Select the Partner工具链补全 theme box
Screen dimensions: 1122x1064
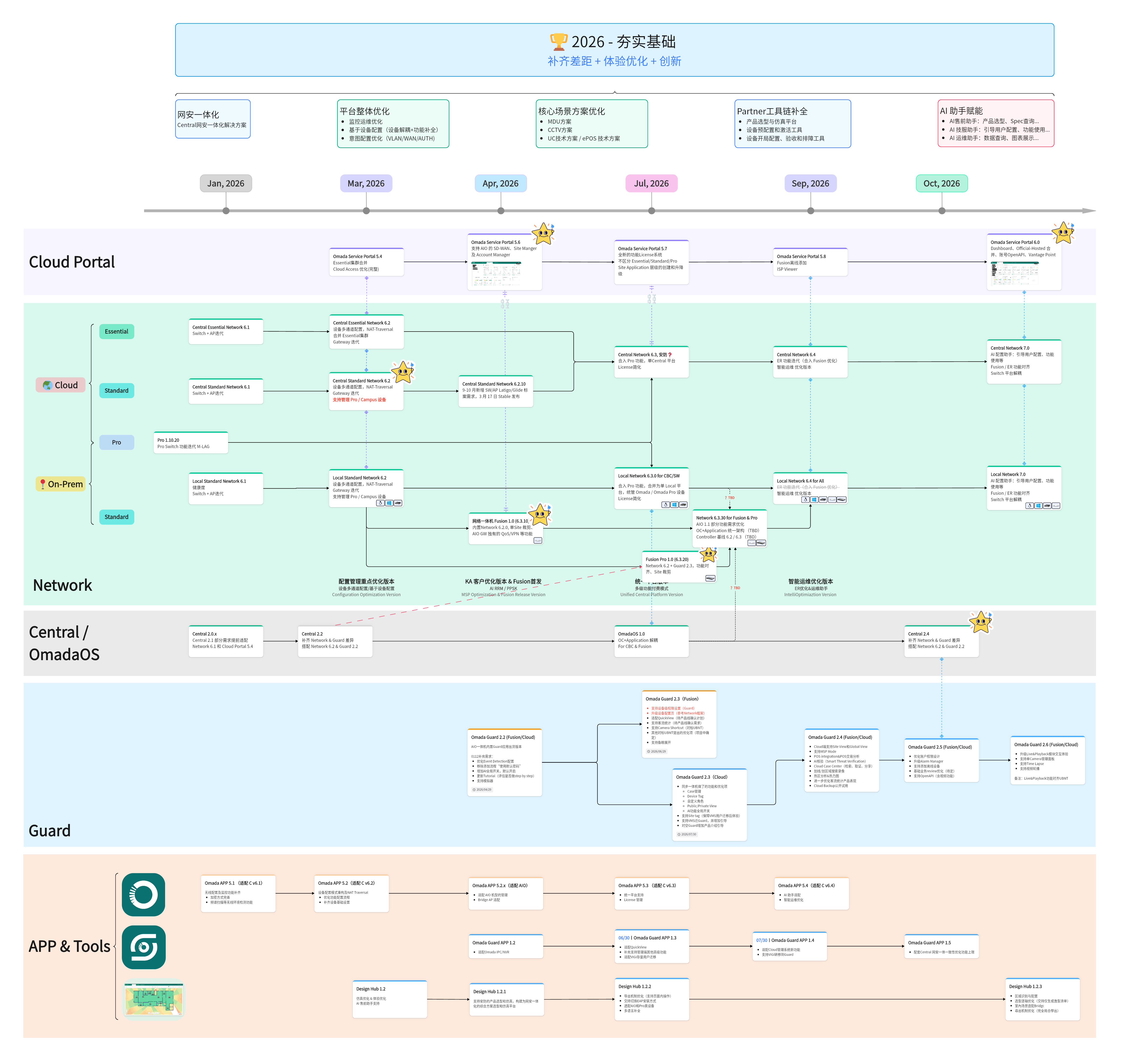pyautogui.click(x=793, y=124)
